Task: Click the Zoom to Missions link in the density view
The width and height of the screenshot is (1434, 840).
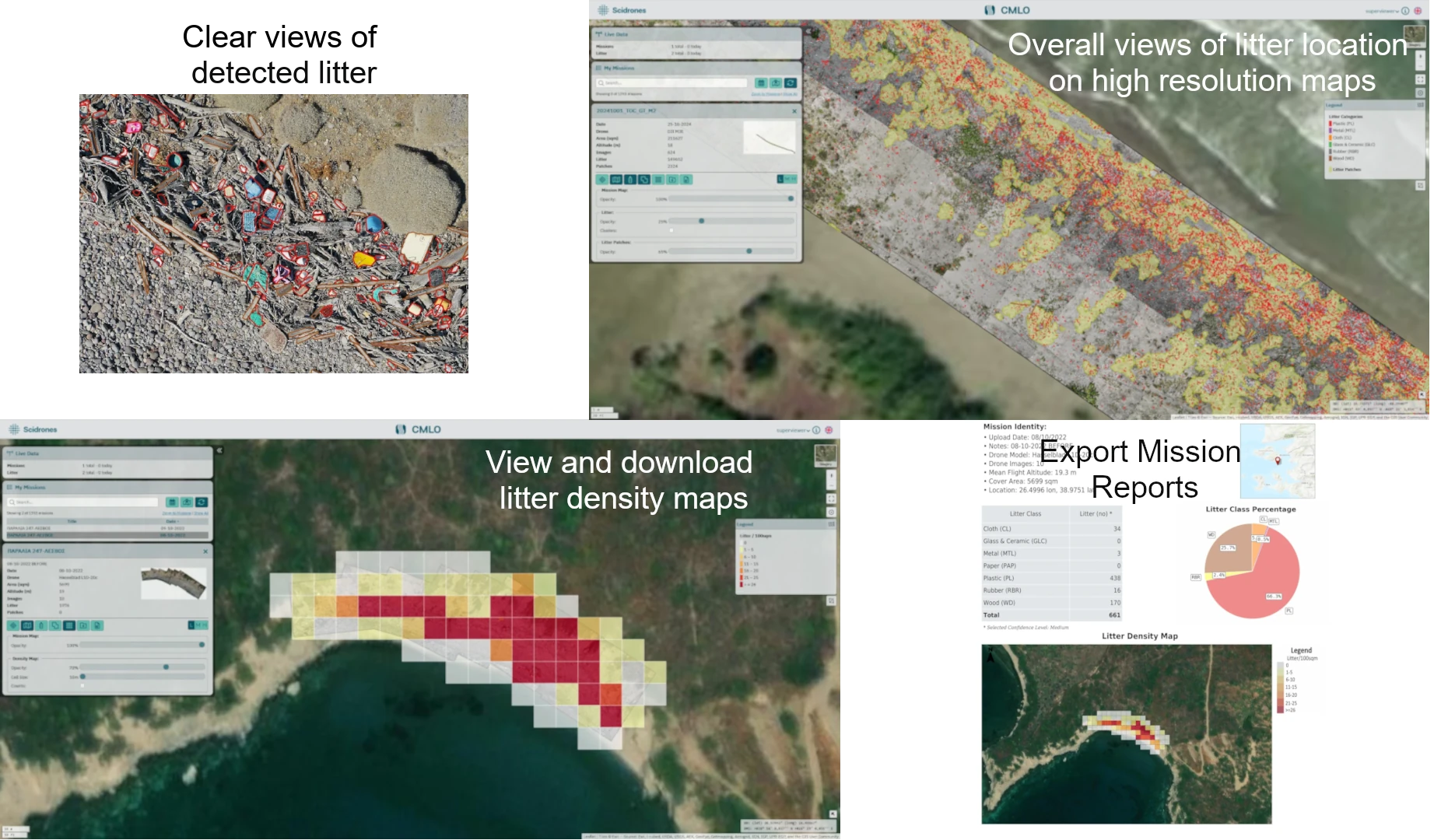Action: coord(177,513)
